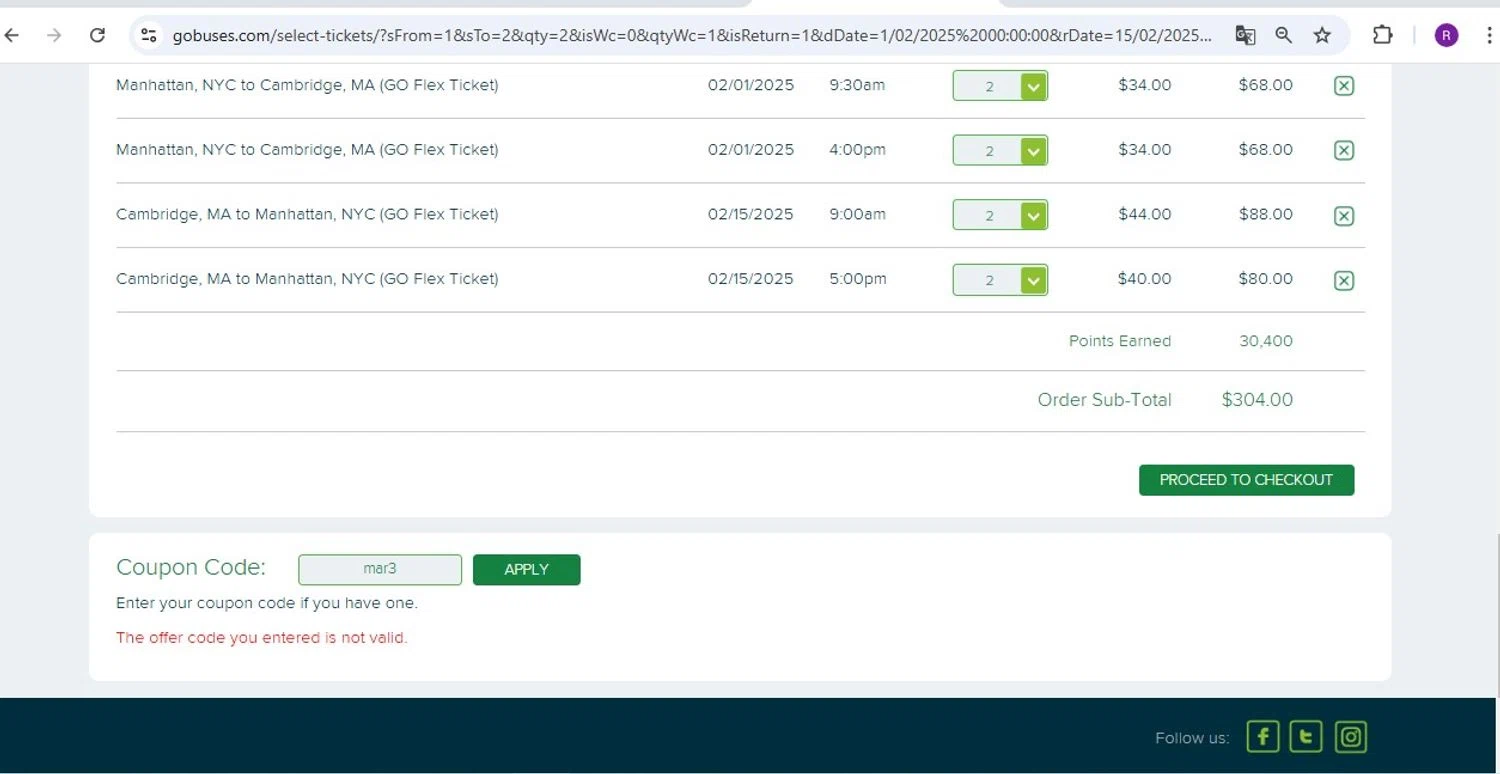This screenshot has width=1500, height=774.
Task: Click the $304.00 order sub-total
Action: [x=1257, y=400]
